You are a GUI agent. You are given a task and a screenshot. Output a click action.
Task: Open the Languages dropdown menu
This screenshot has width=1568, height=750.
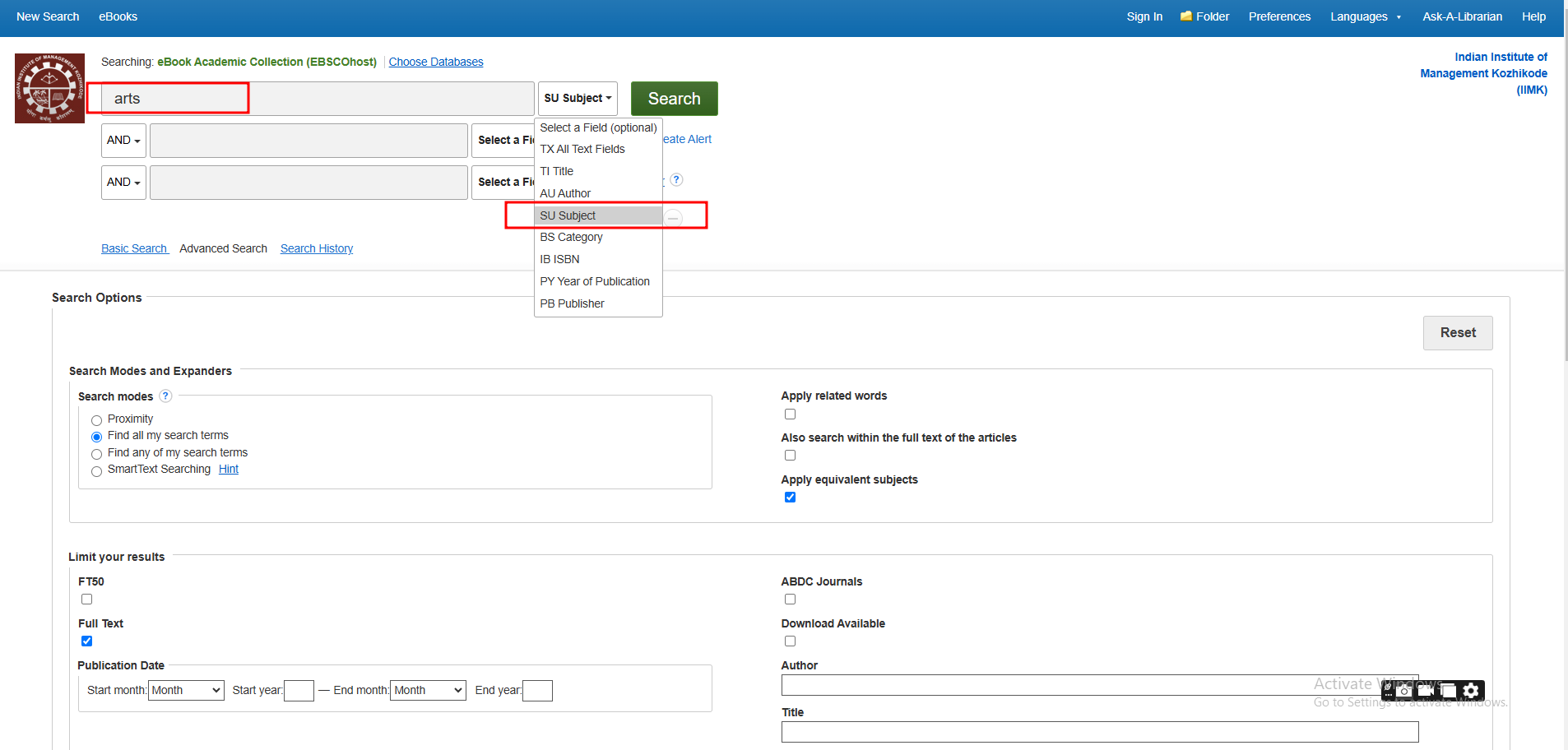click(1365, 16)
